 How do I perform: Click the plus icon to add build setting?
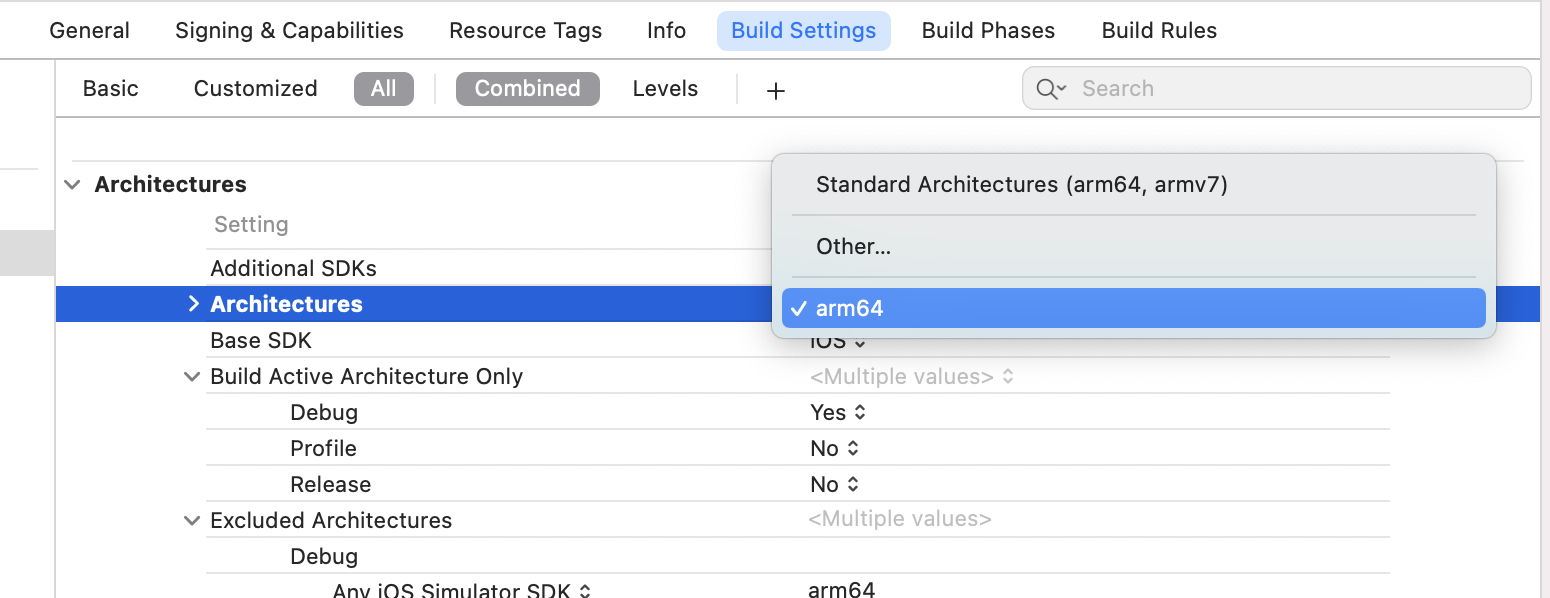[x=775, y=89]
